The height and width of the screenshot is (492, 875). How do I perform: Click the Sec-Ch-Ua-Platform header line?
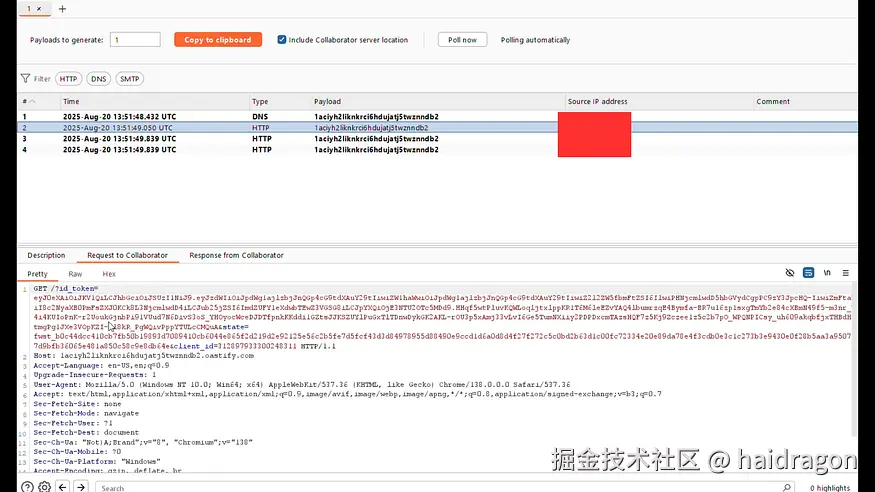pos(97,461)
